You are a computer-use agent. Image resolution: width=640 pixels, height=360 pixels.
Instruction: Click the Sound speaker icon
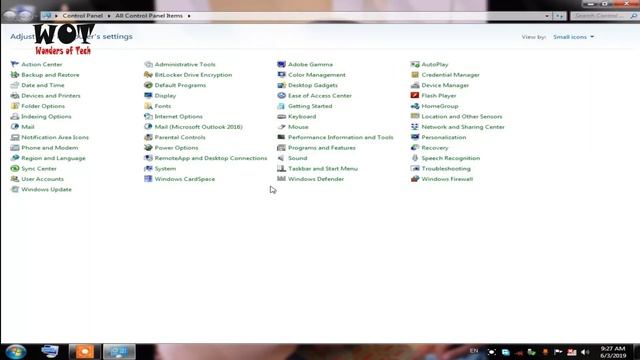[281, 158]
